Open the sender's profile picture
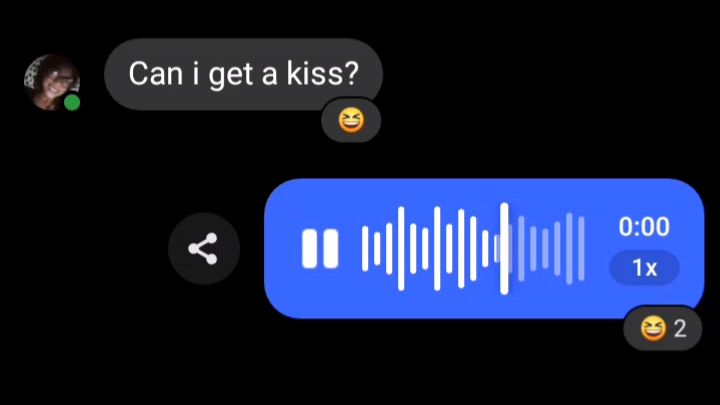The image size is (720, 405). click(x=52, y=83)
